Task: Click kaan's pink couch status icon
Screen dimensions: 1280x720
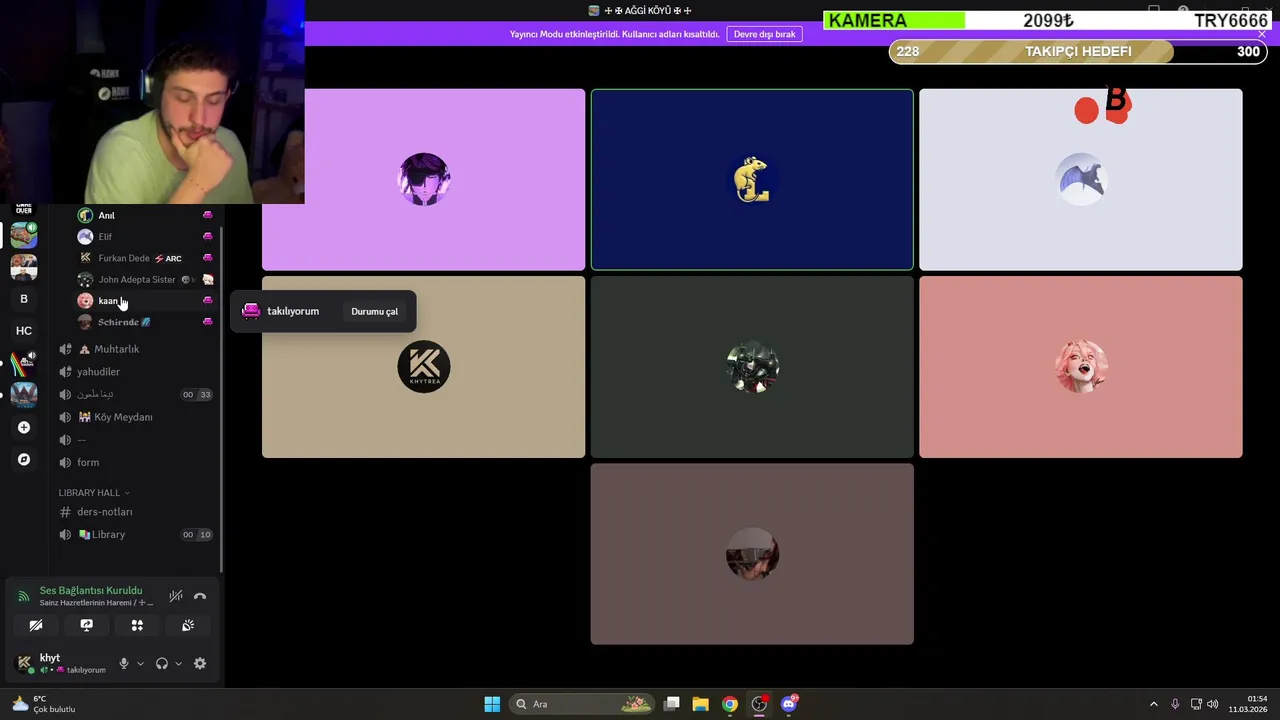Action: (207, 300)
